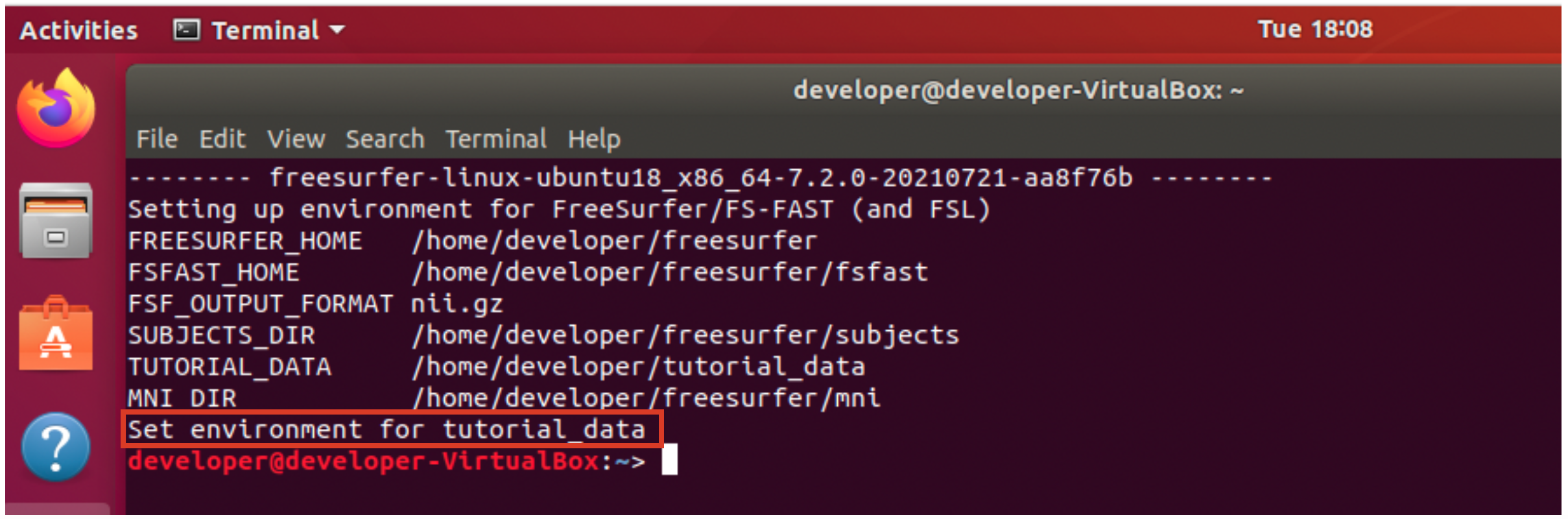Expand the Terminal app menu arrow
1568x519 pixels.
(337, 30)
